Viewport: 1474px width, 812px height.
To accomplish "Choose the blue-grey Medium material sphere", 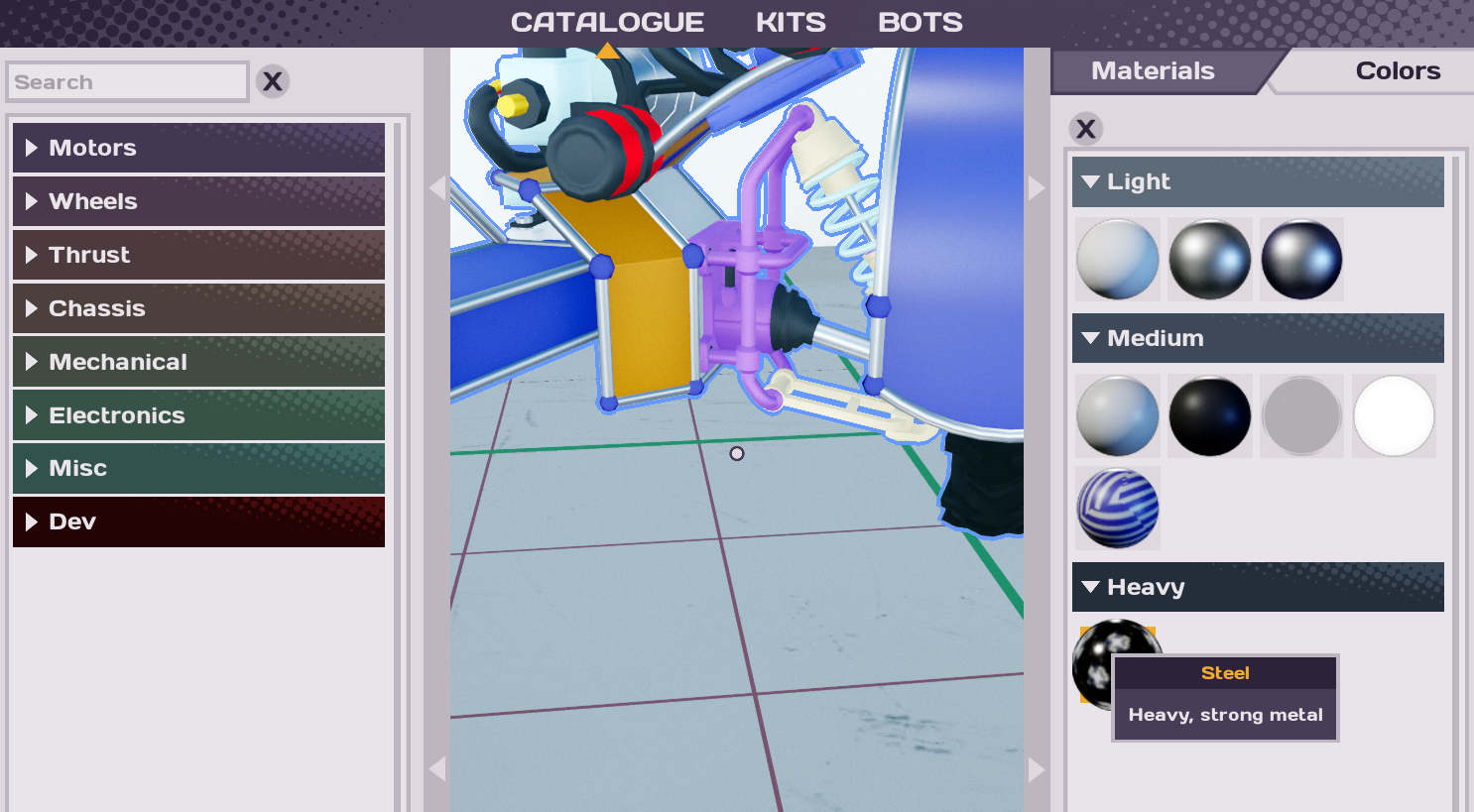I will (x=1118, y=416).
